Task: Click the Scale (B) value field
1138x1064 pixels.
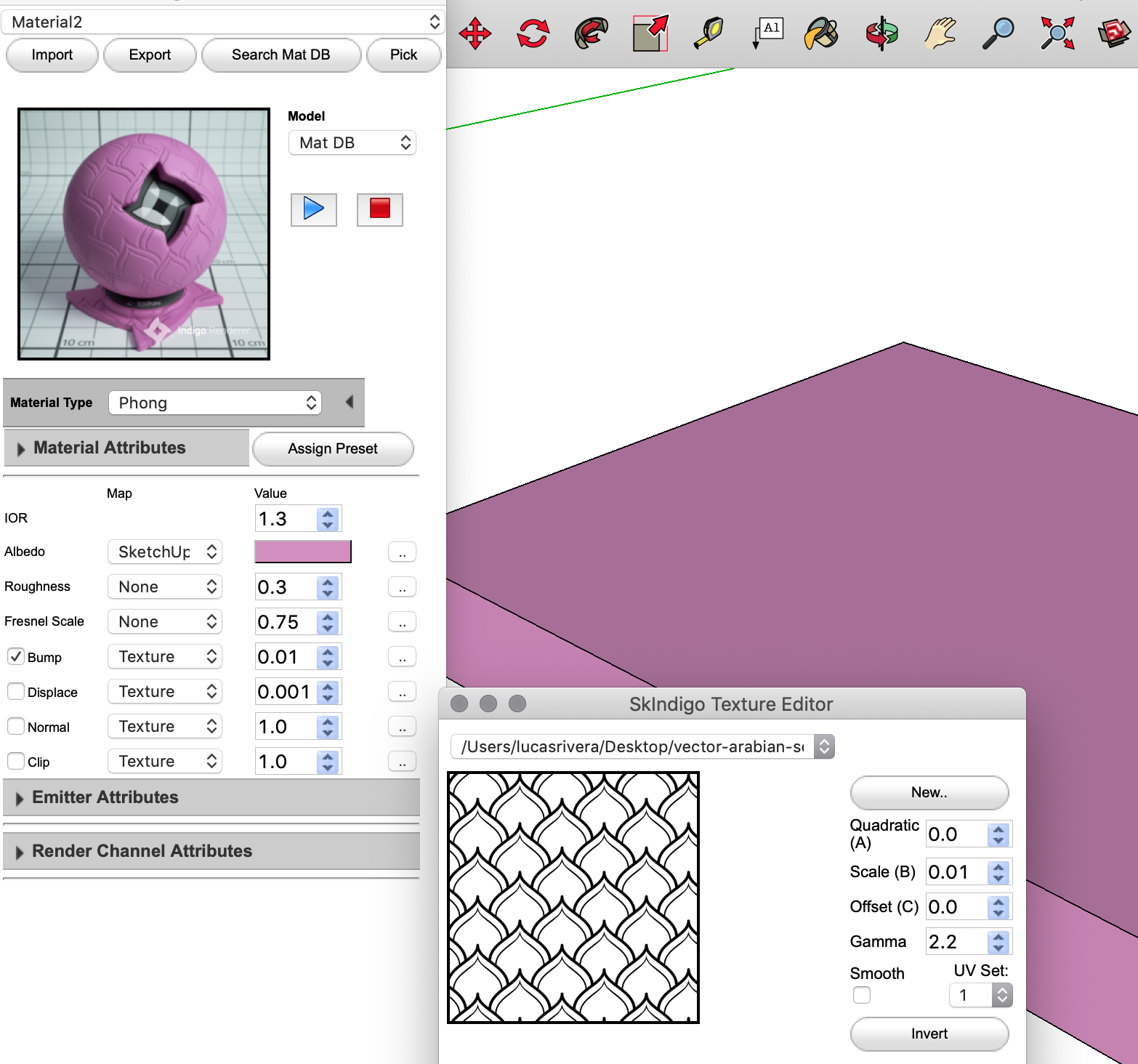Action: tap(956, 872)
